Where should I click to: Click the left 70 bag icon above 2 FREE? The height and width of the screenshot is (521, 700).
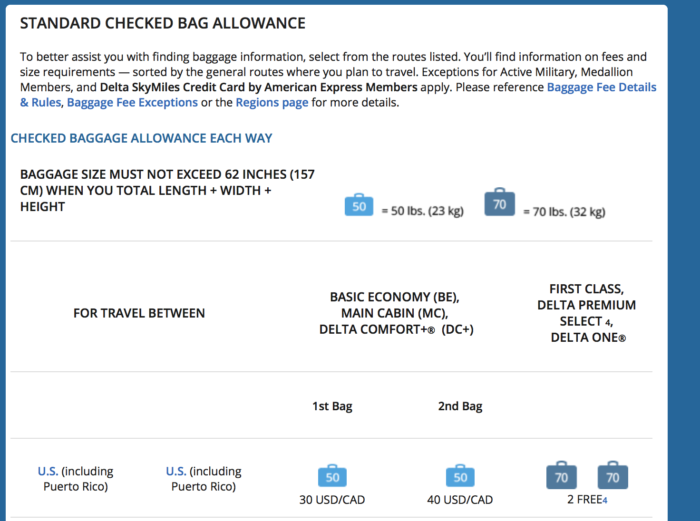561,477
